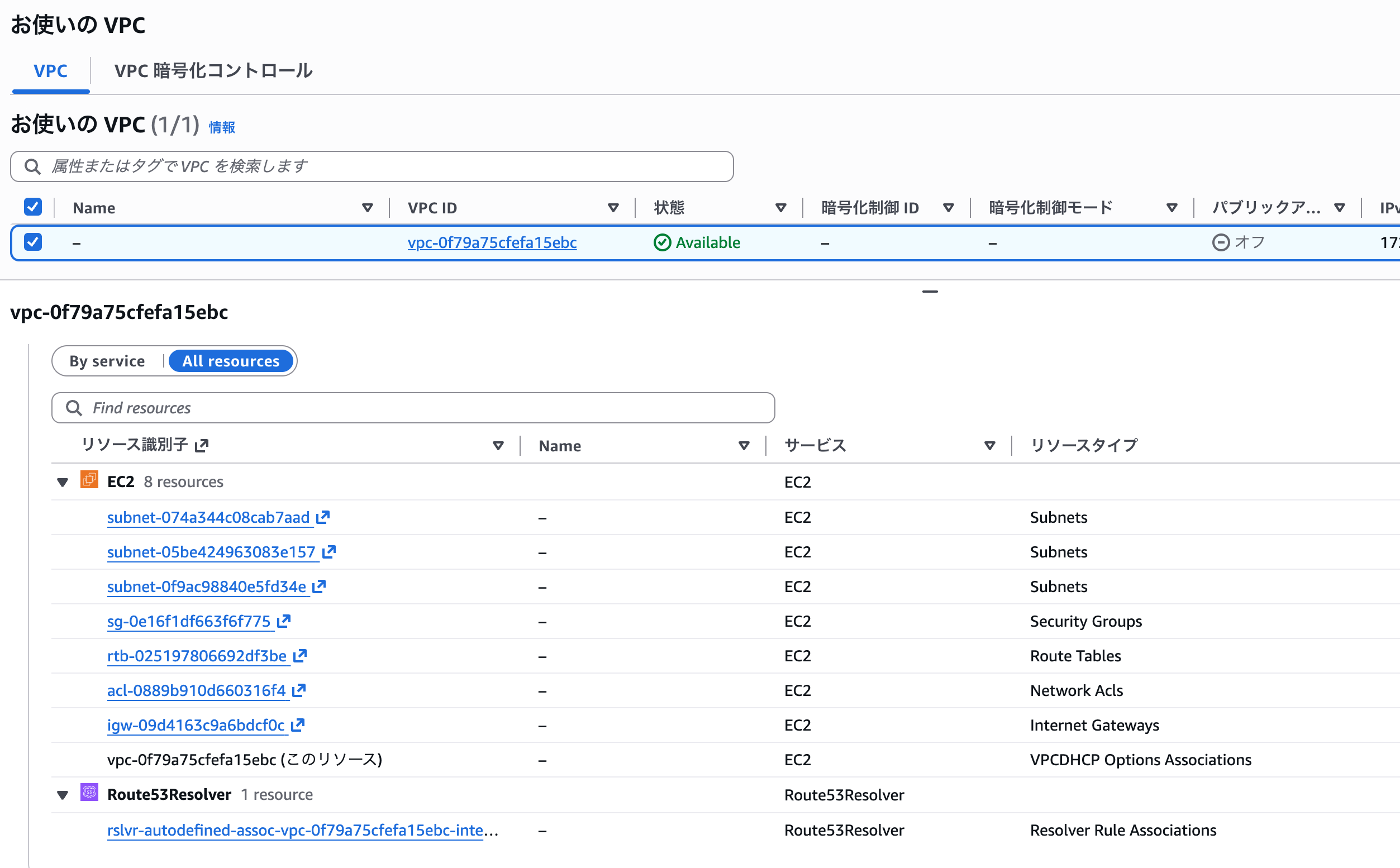The image size is (1400, 868).
Task: Focus the Find resources search field
Action: [x=413, y=408]
